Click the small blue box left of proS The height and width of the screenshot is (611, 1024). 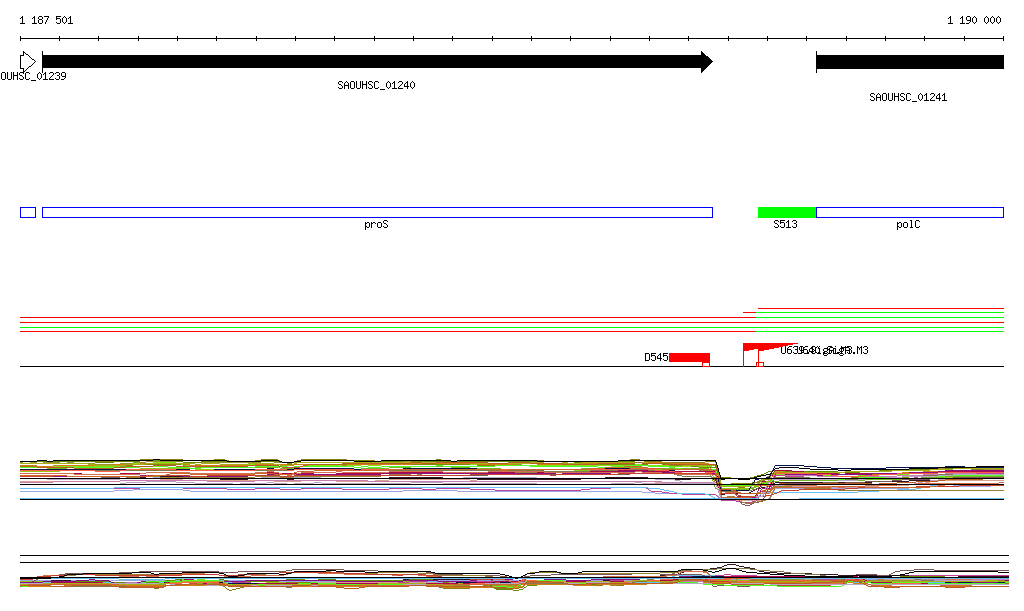28,212
